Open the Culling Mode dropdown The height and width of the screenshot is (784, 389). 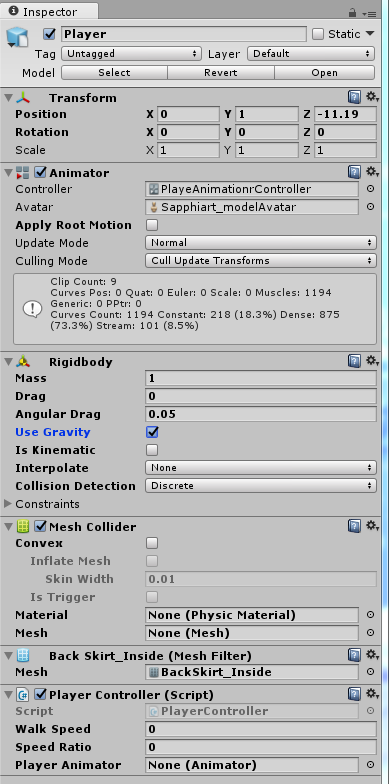point(260,260)
